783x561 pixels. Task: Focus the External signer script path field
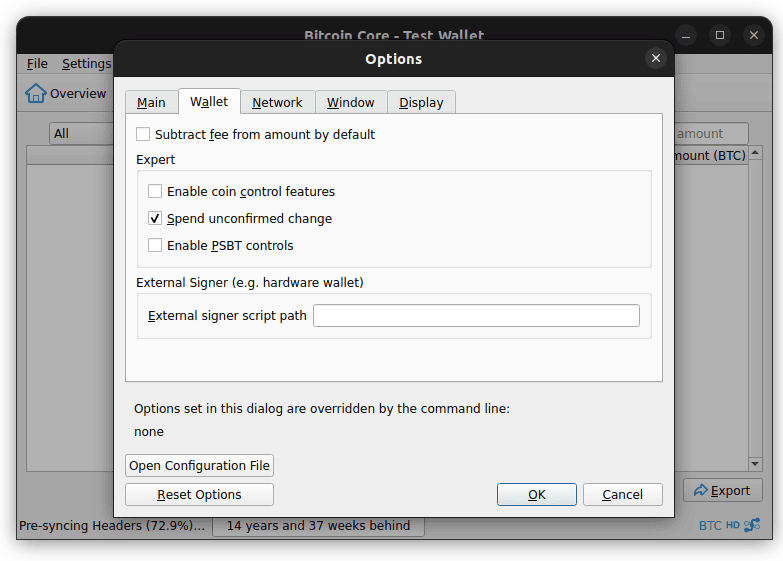pos(476,316)
